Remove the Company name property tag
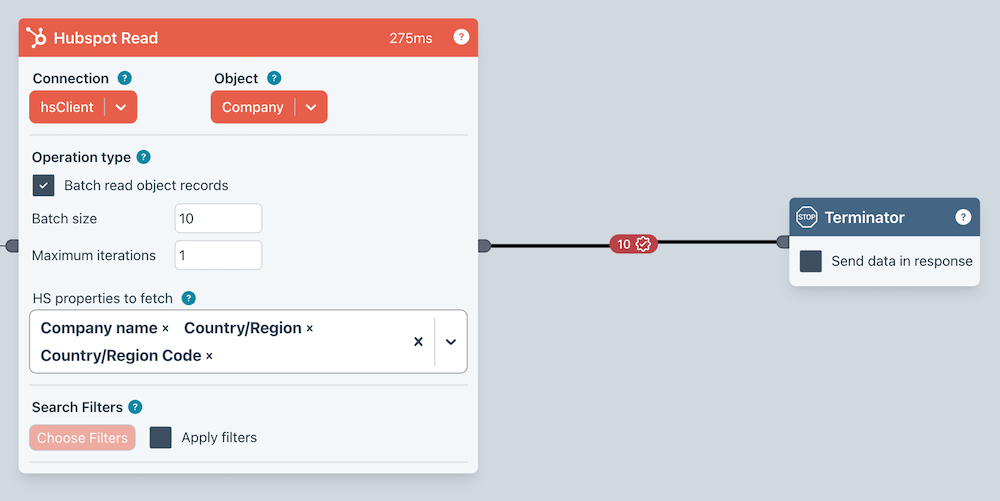 [x=166, y=329]
